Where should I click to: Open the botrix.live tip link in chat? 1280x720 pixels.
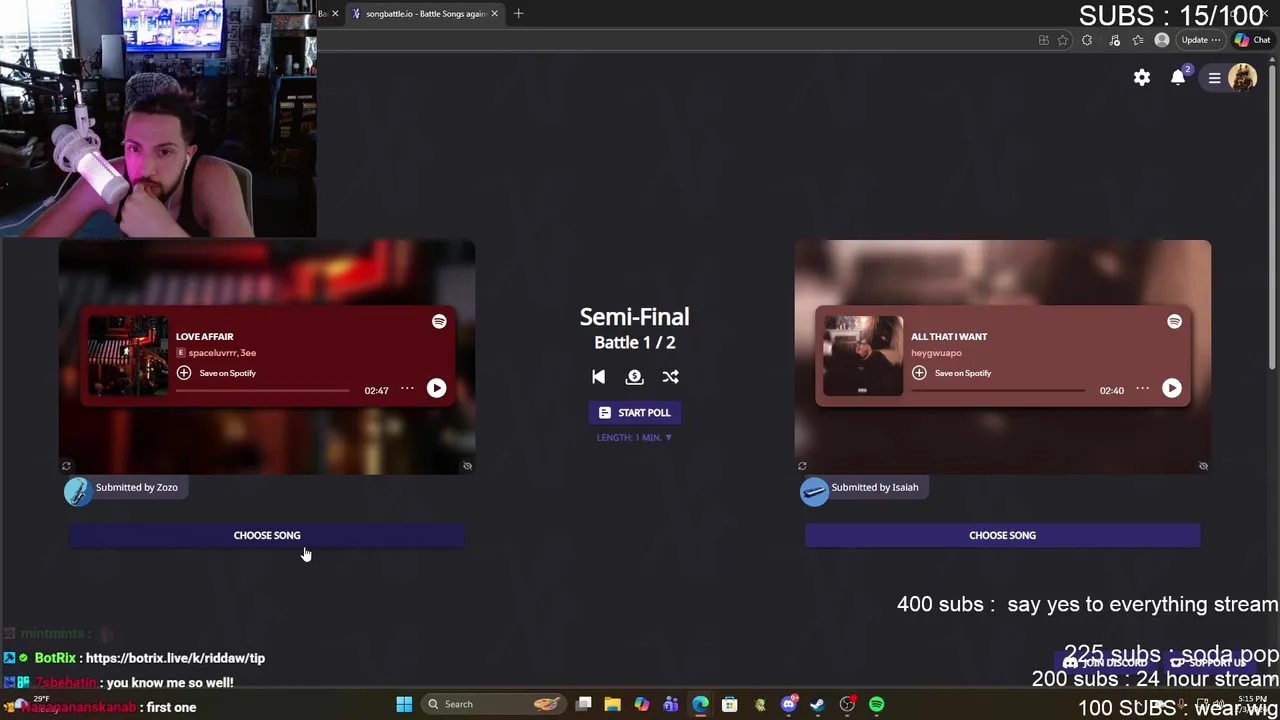click(x=175, y=658)
